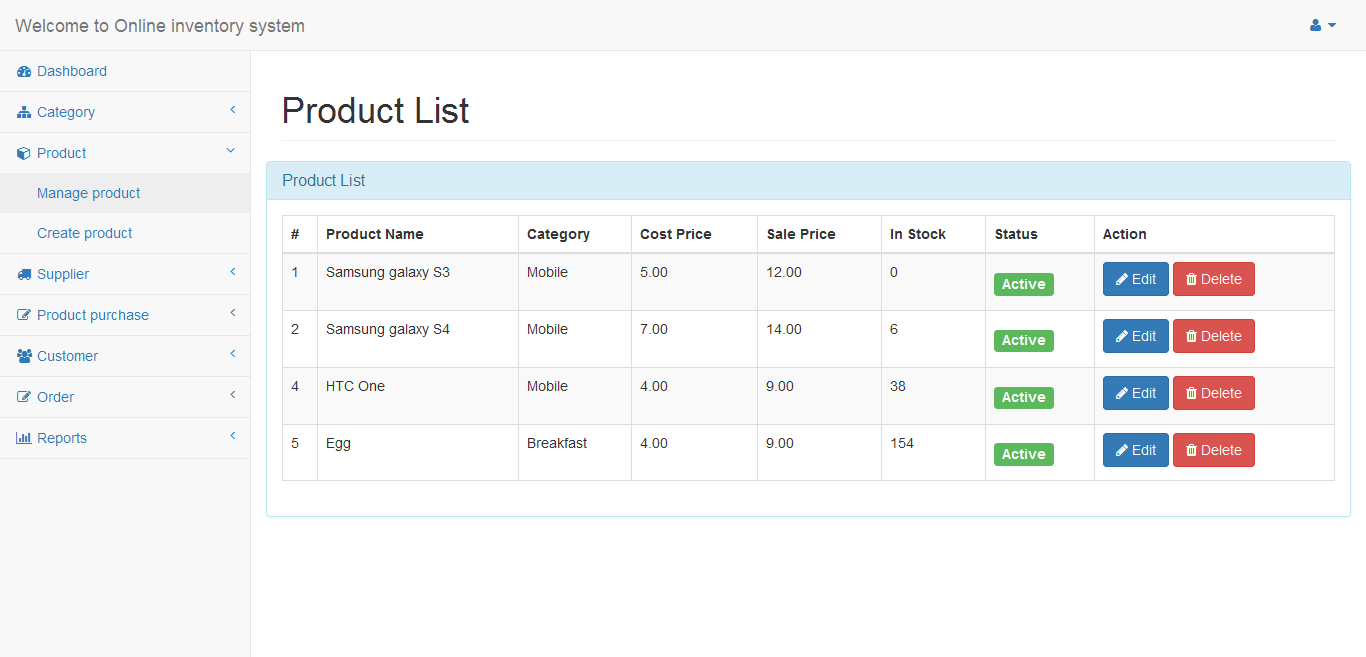
Task: Click the Reports bar-chart icon
Action: 22,437
